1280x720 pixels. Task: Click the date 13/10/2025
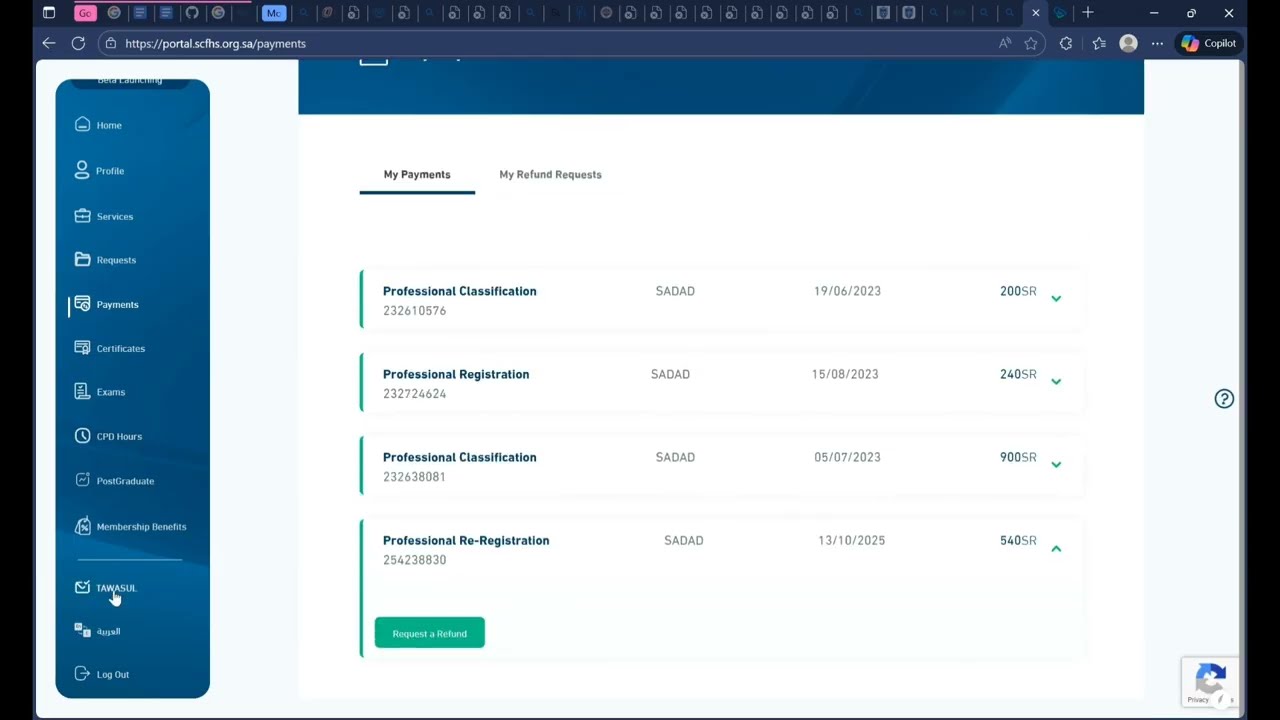coord(851,540)
